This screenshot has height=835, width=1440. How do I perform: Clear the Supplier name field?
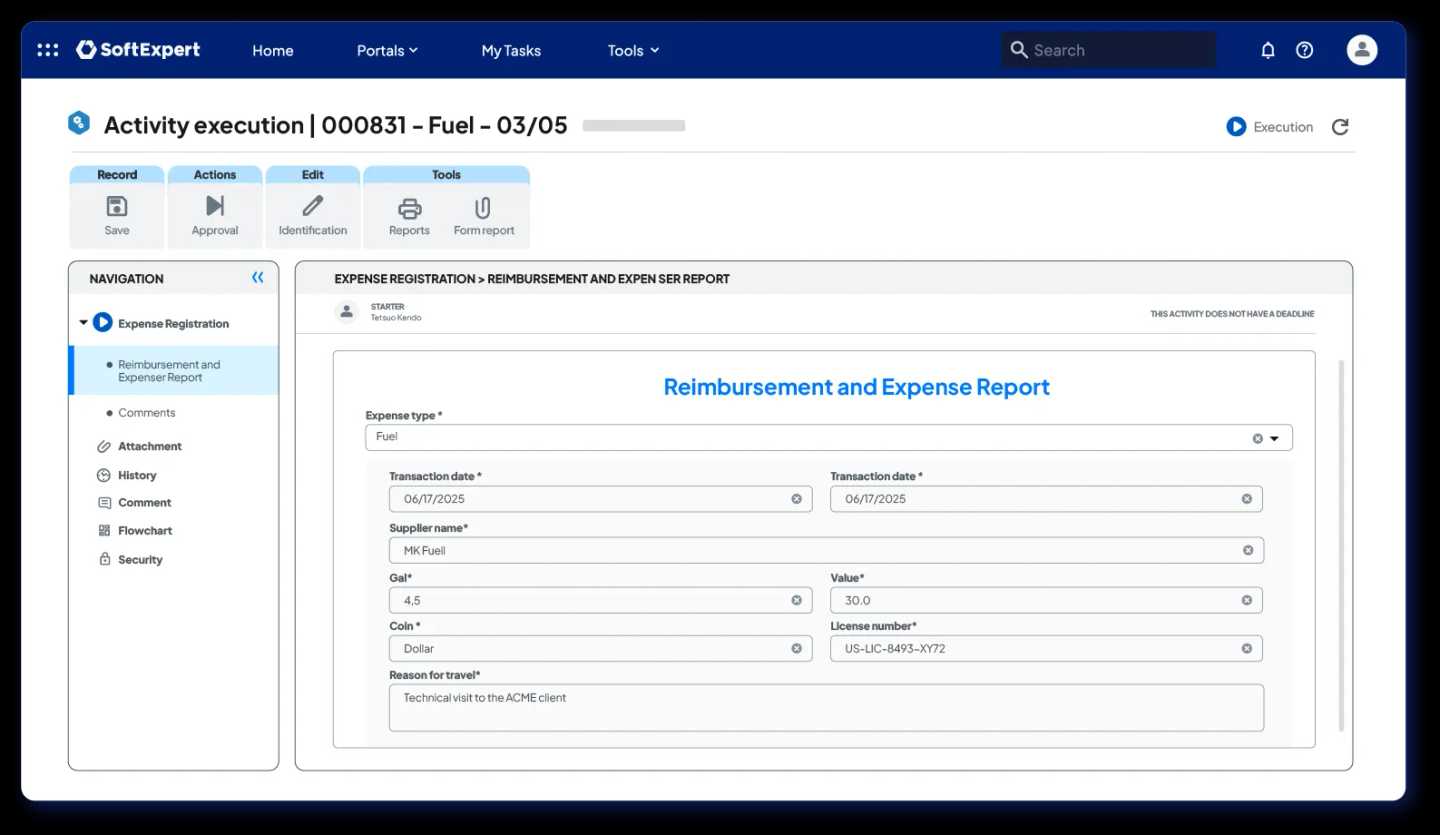(x=1248, y=550)
